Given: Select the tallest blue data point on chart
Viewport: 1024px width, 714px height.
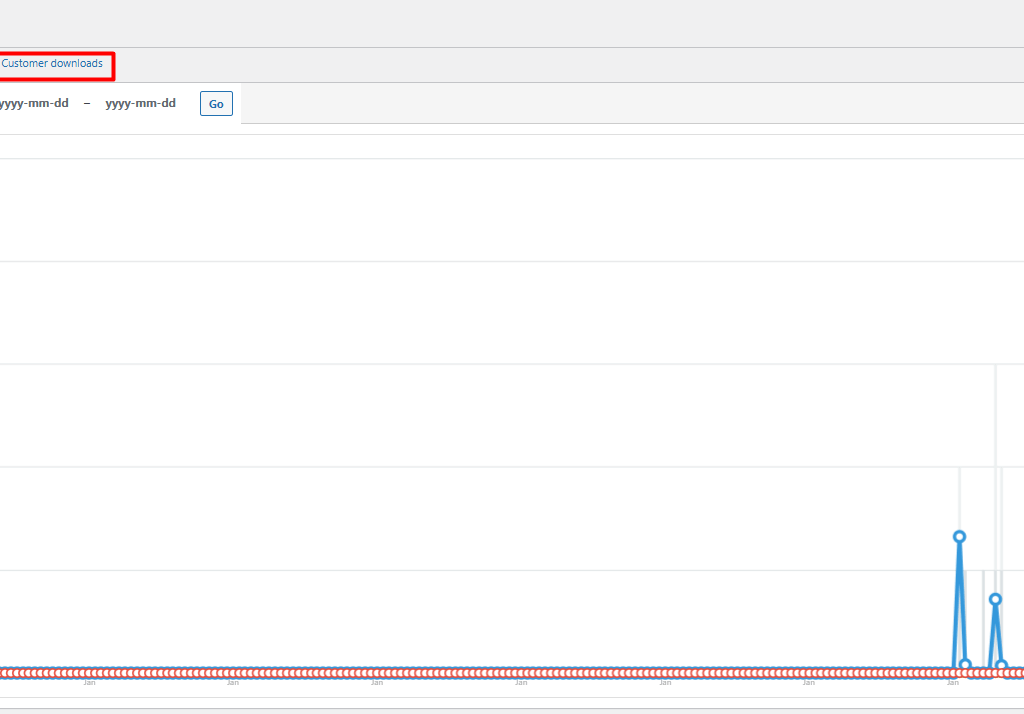Looking at the screenshot, I should [959, 536].
